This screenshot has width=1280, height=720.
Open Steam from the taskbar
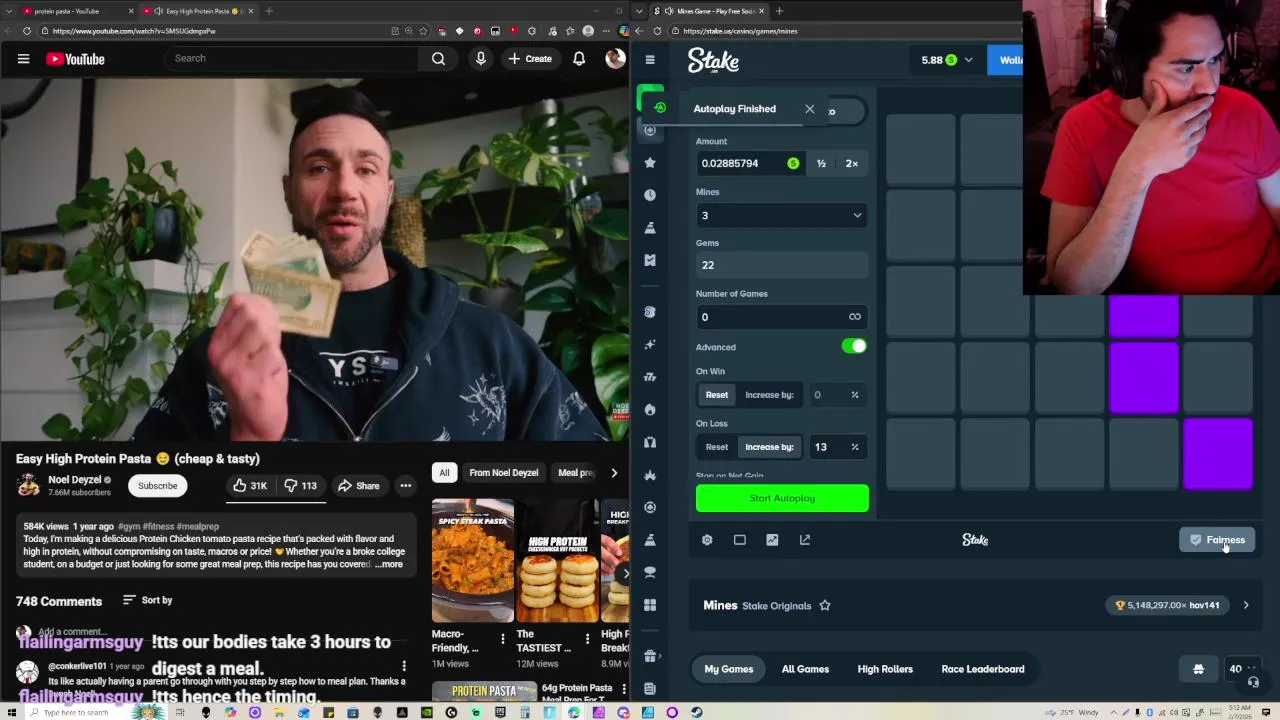pyautogui.click(x=697, y=712)
